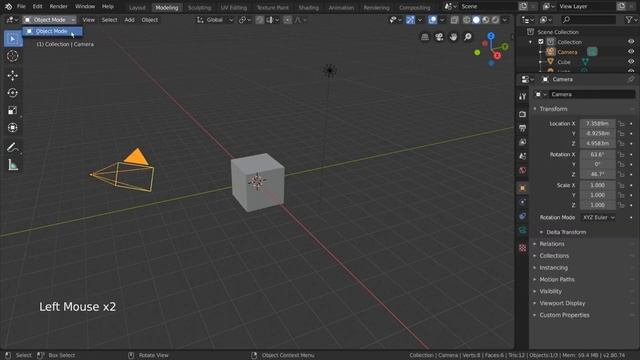Select the Annotate pencil tool

coord(13,147)
